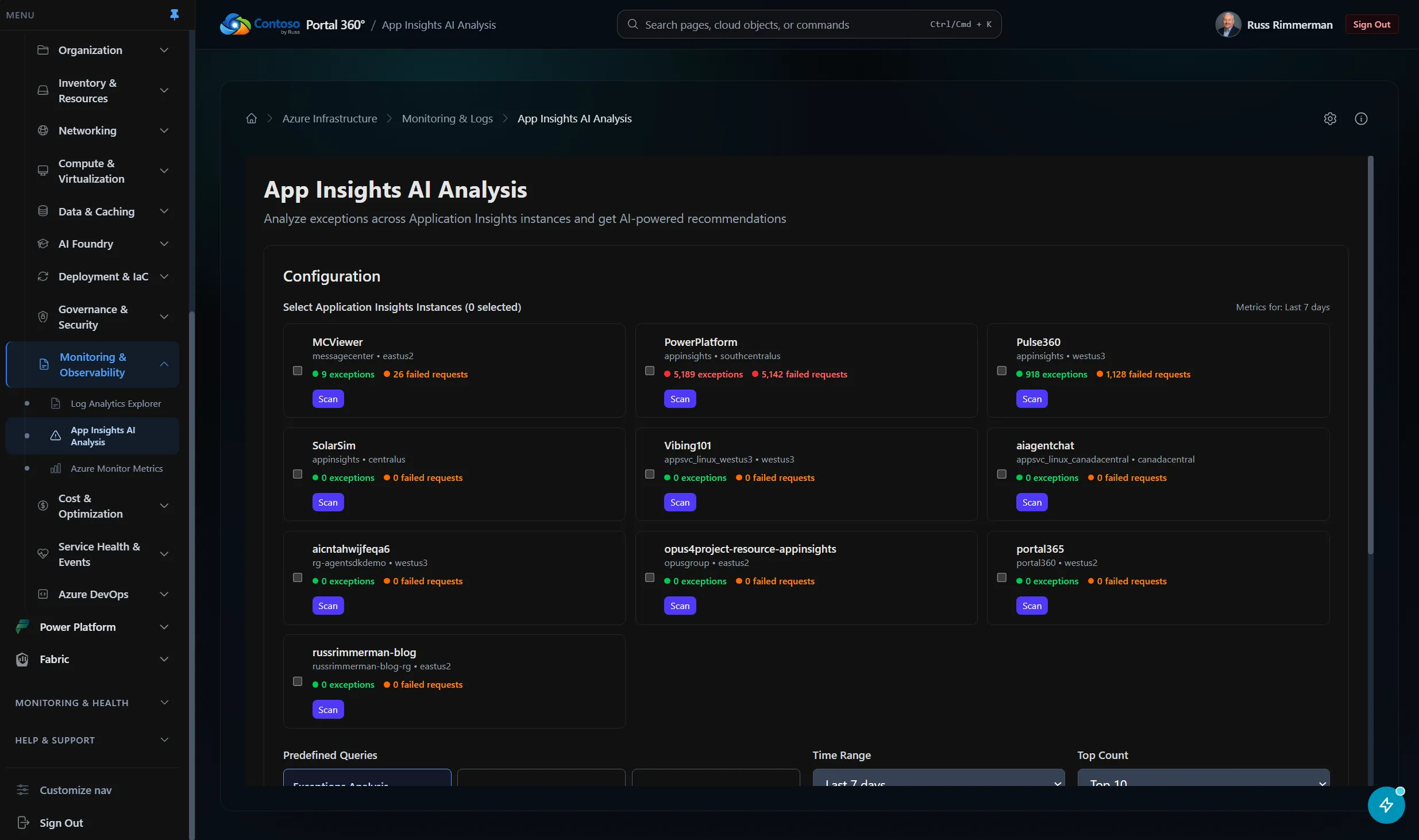The image size is (1419, 840).
Task: Click the pin icon beside the MENU header
Action: (175, 15)
